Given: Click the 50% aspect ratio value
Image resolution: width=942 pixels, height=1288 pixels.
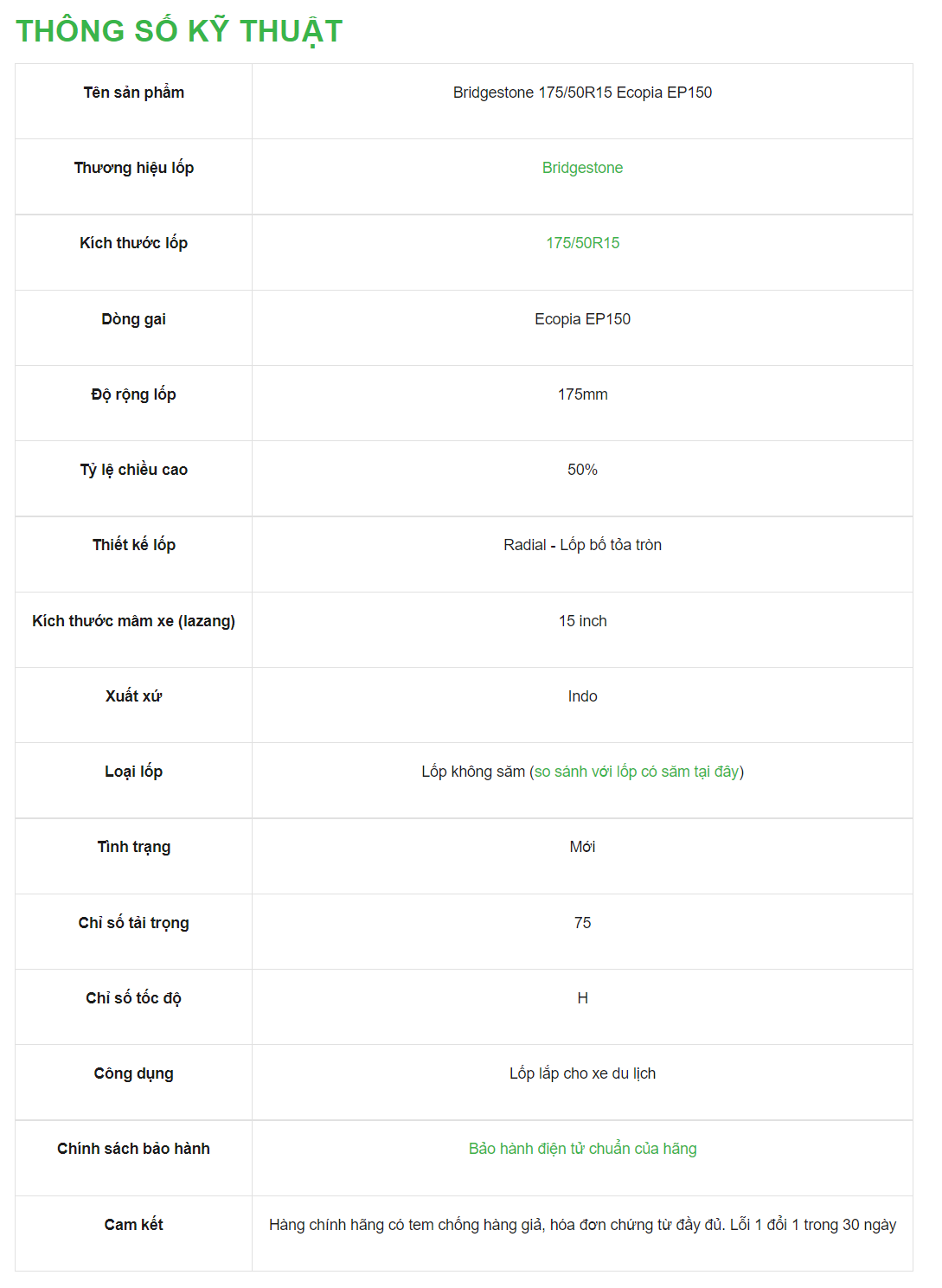Looking at the screenshot, I should (582, 470).
